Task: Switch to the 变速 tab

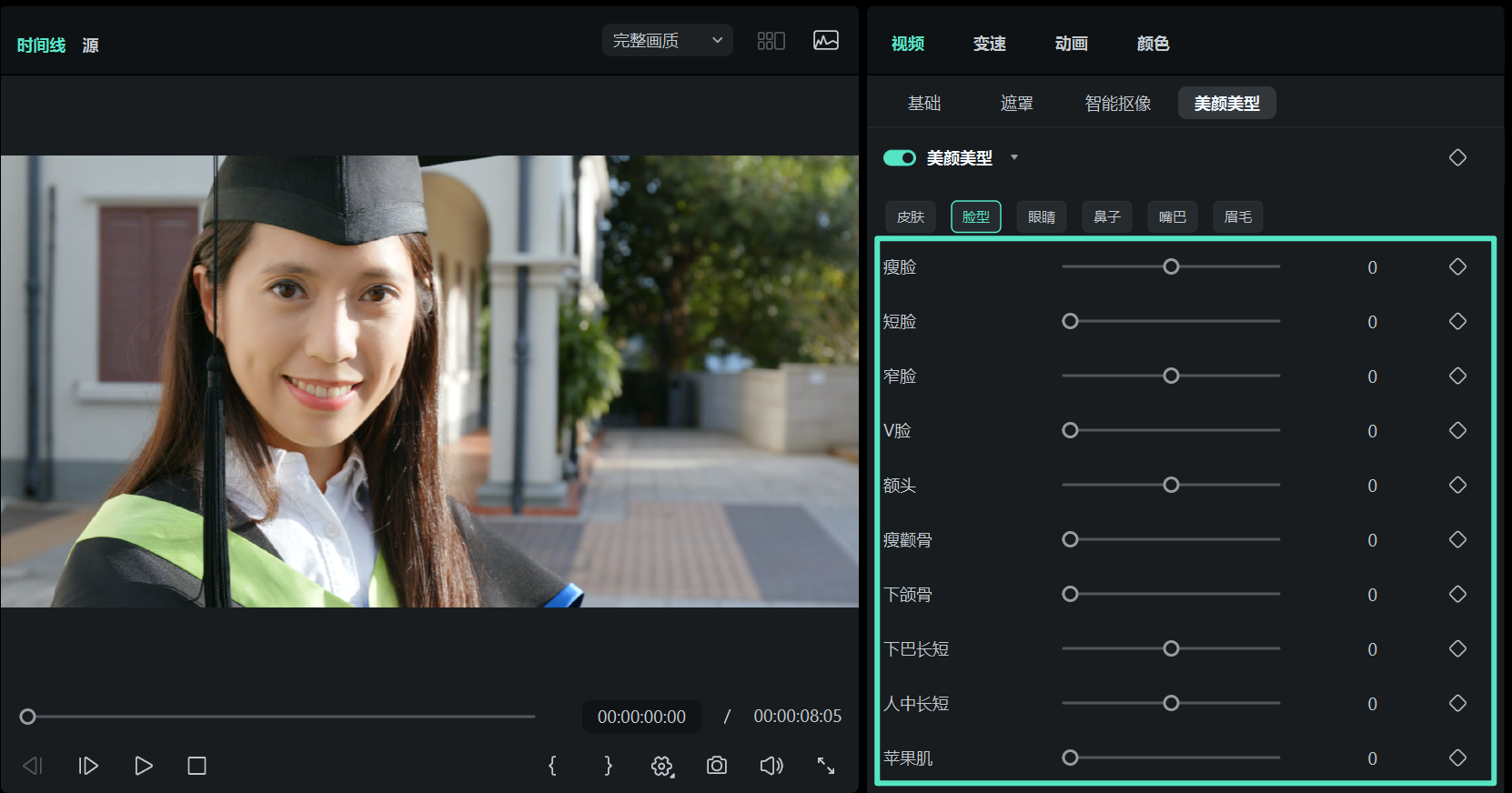Action: [x=989, y=44]
